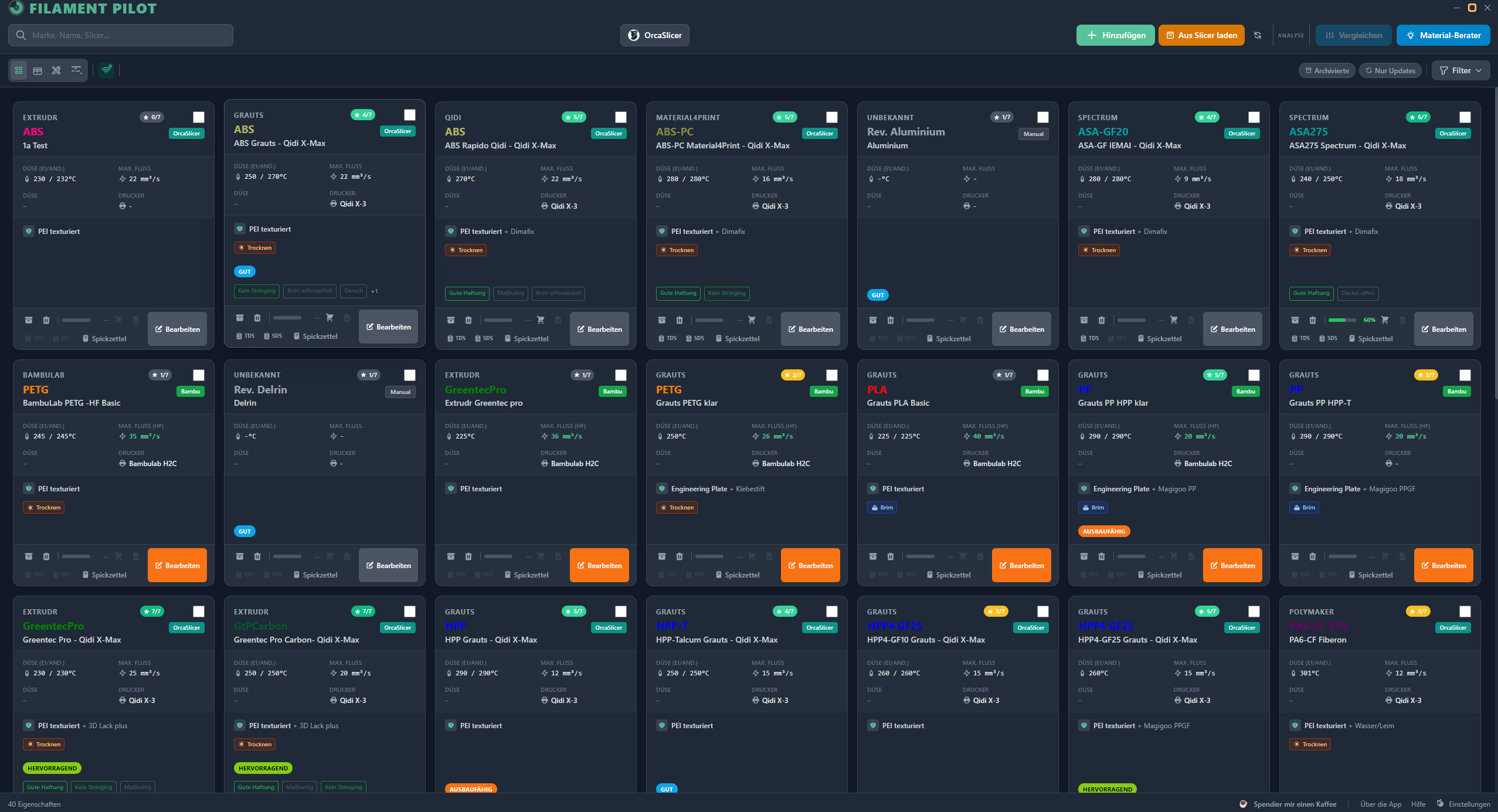Archive the BambuLab PETG -HF Basic card
The height and width of the screenshot is (812, 1498).
29,556
